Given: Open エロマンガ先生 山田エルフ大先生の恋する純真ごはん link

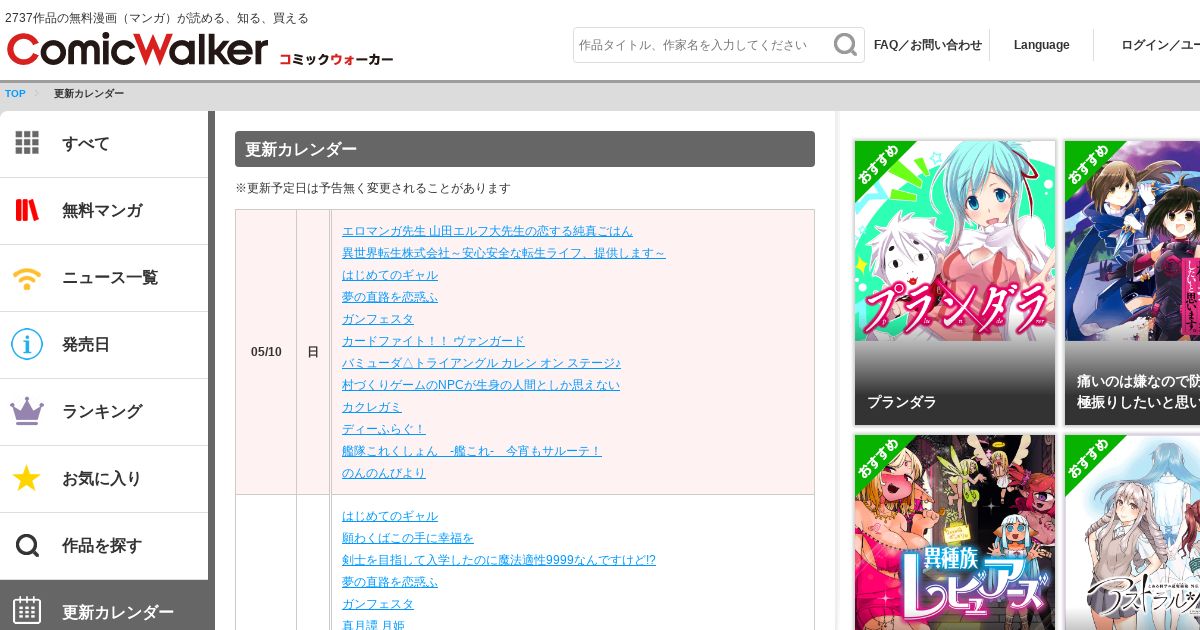Looking at the screenshot, I should (x=487, y=231).
